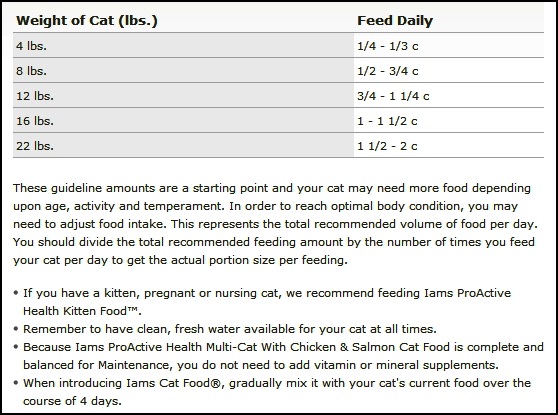Click the 'Remember to have clean, fresh water' bullet
Viewport: 558px width, 415px height.
coord(230,329)
